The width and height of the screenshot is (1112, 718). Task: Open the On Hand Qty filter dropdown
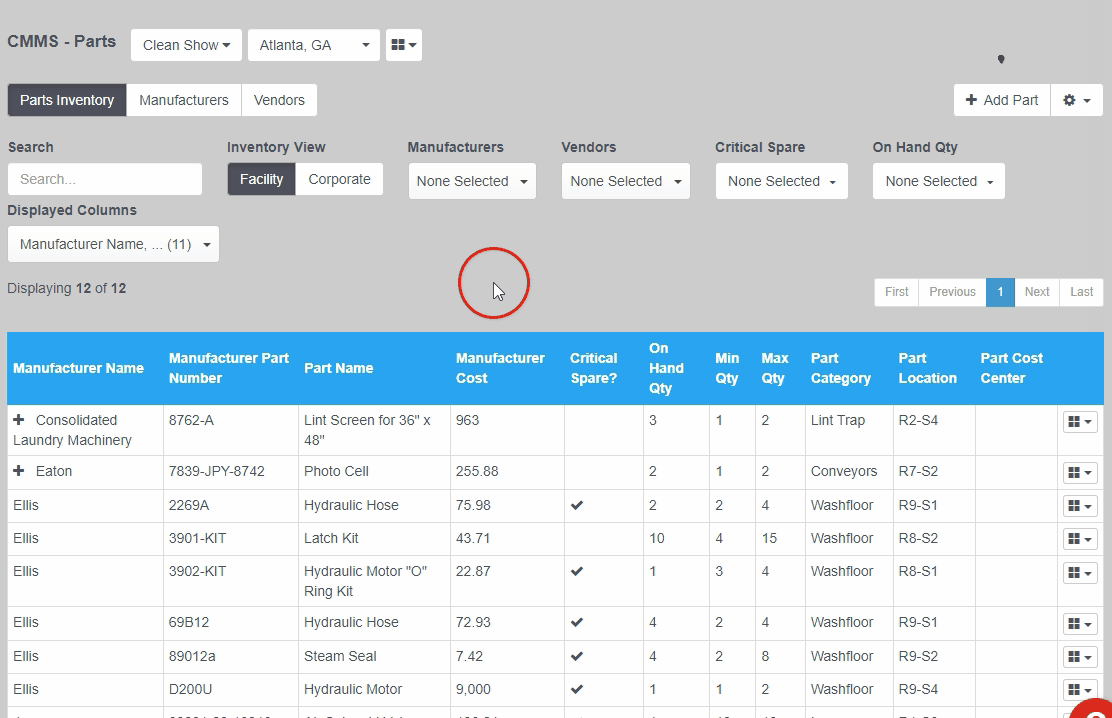[x=939, y=181]
